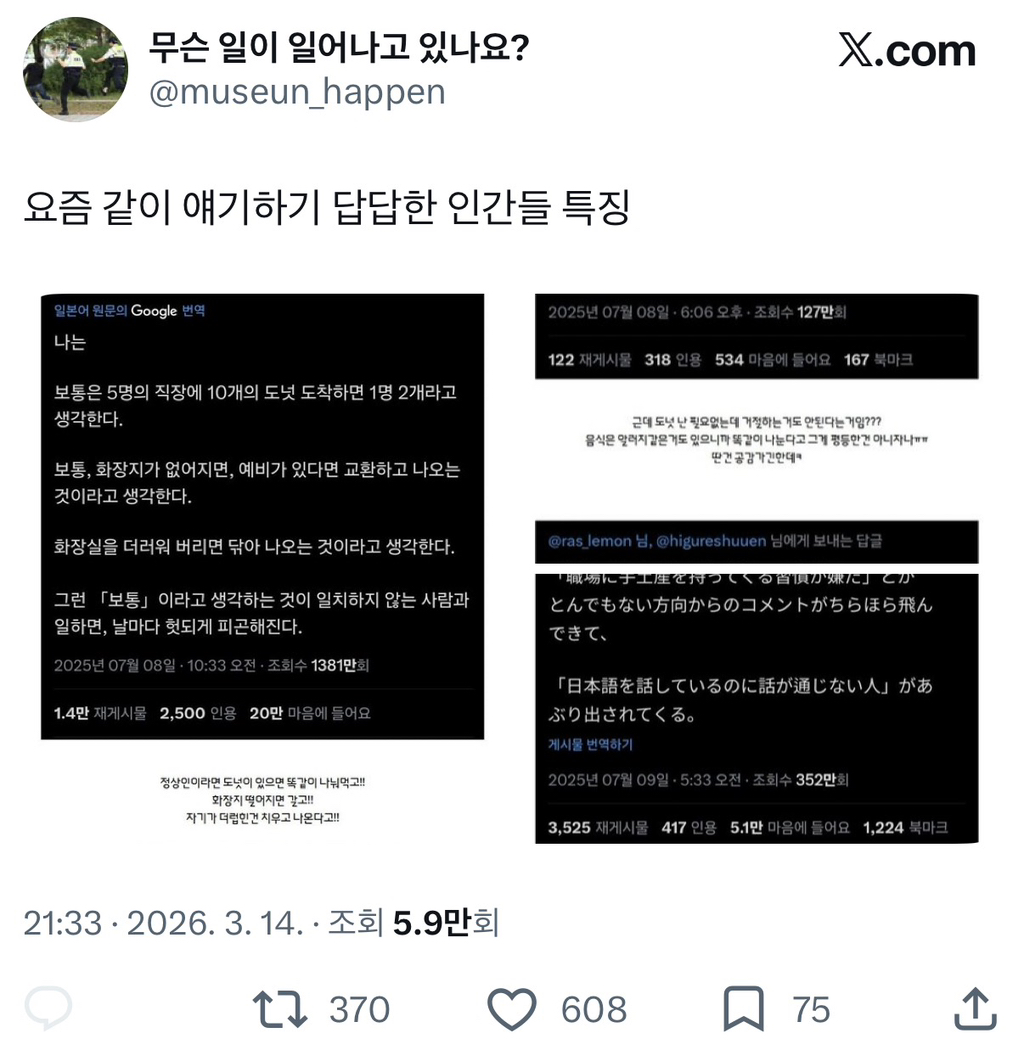Open the X.com logo
This screenshot has width=1024, height=1050.
[907, 50]
